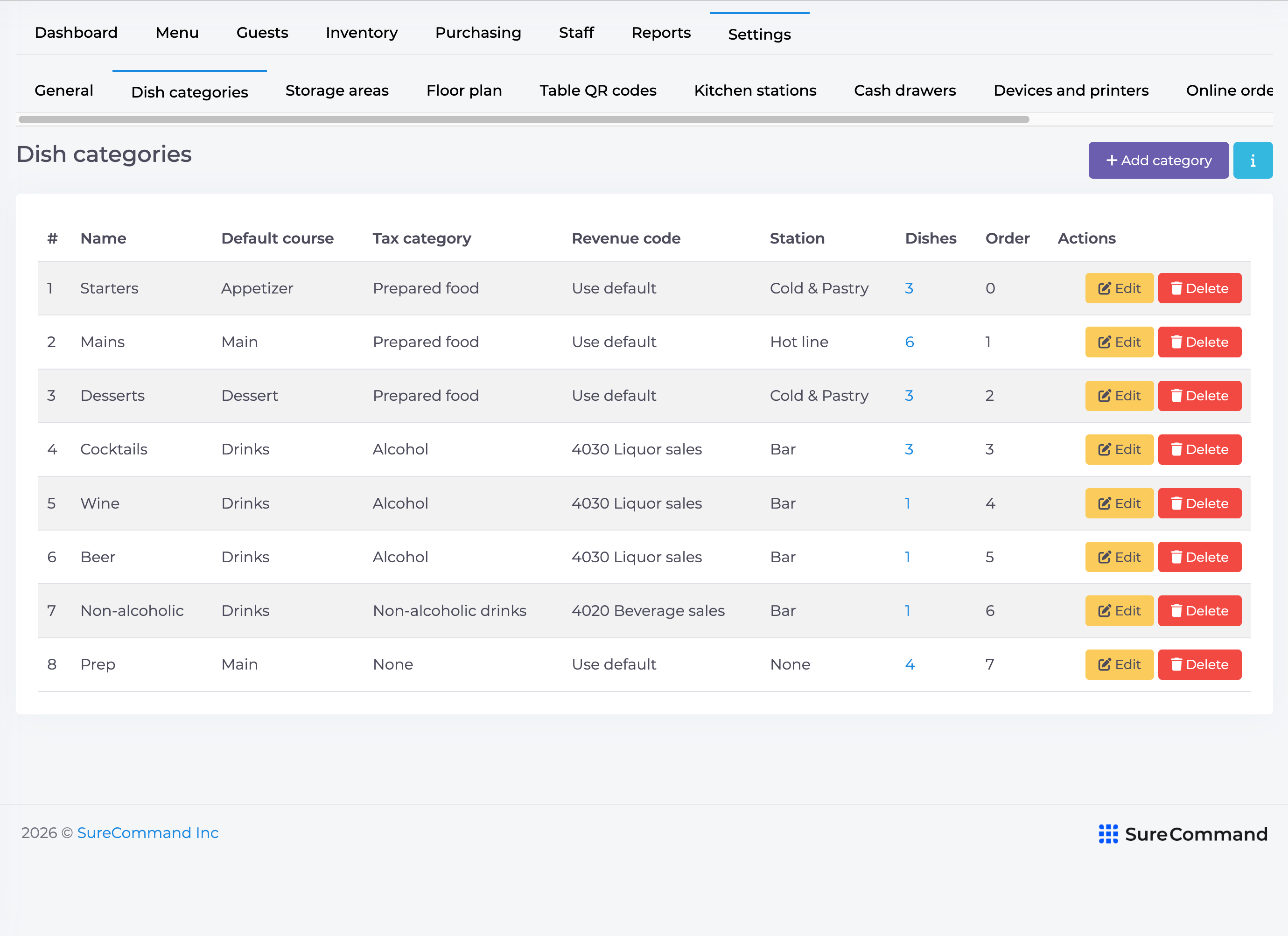
Task: Open dishes count link for Mains
Action: coord(909,342)
